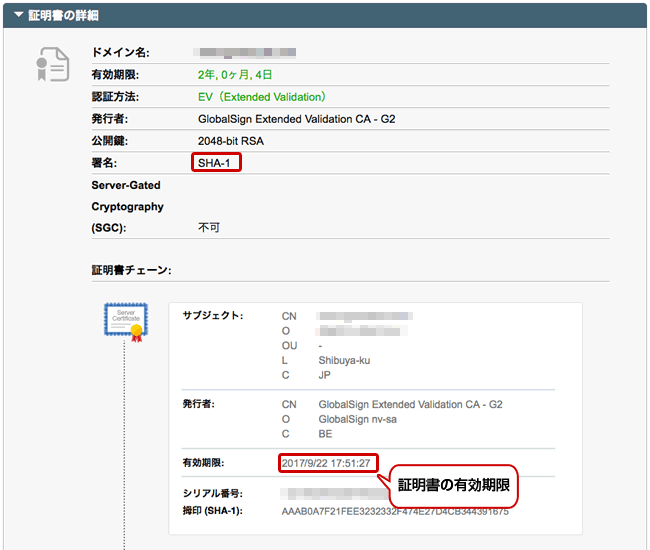Click the green 2年, 0ヶ月, 4日 validity value
Screen dimensions: 650x550
coord(235,75)
